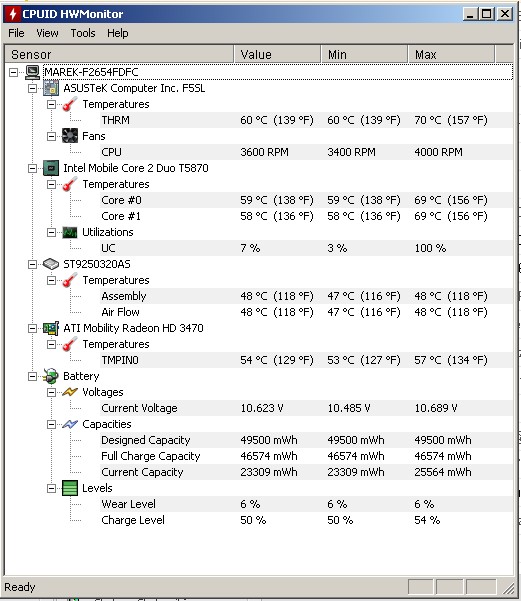
Task: Select the Core #0 row
Action: pyautogui.click(x=306, y=200)
